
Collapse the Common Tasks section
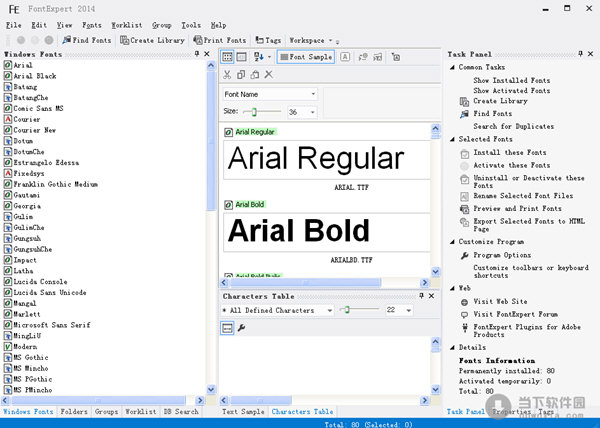pos(452,67)
